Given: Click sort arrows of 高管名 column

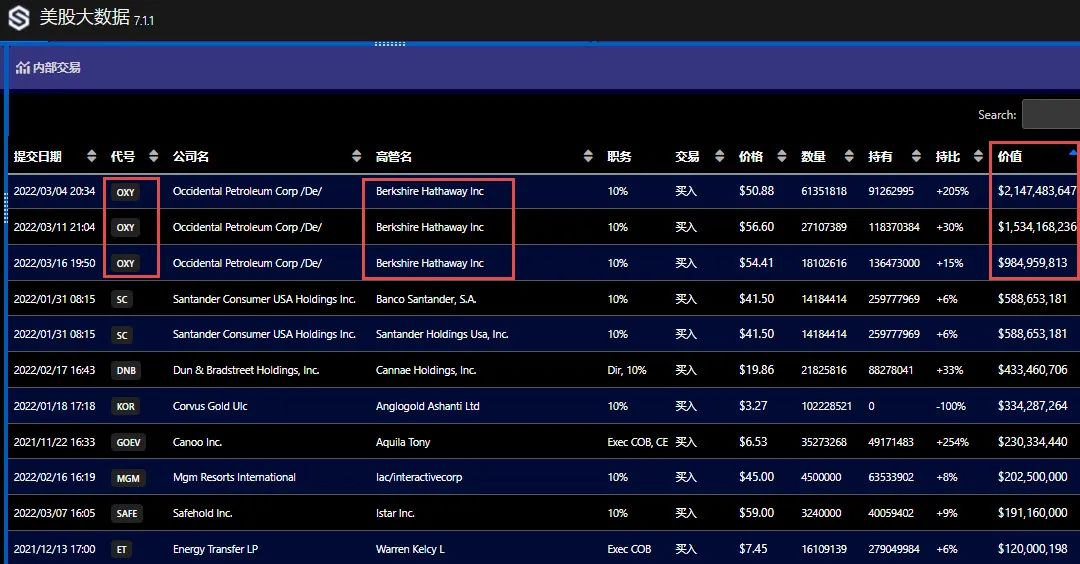Looking at the screenshot, I should tap(587, 156).
